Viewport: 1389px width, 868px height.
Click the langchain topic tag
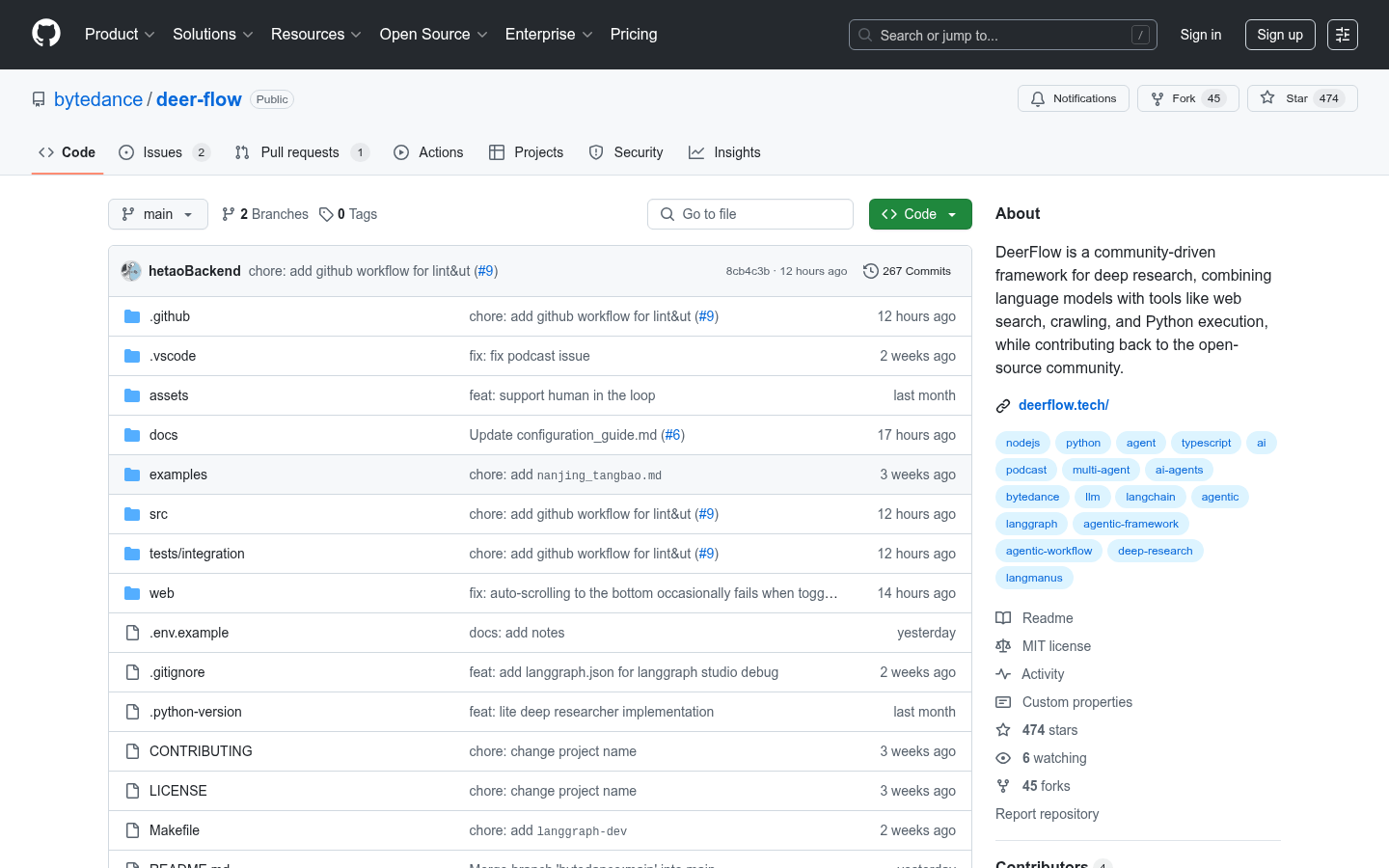1150,497
